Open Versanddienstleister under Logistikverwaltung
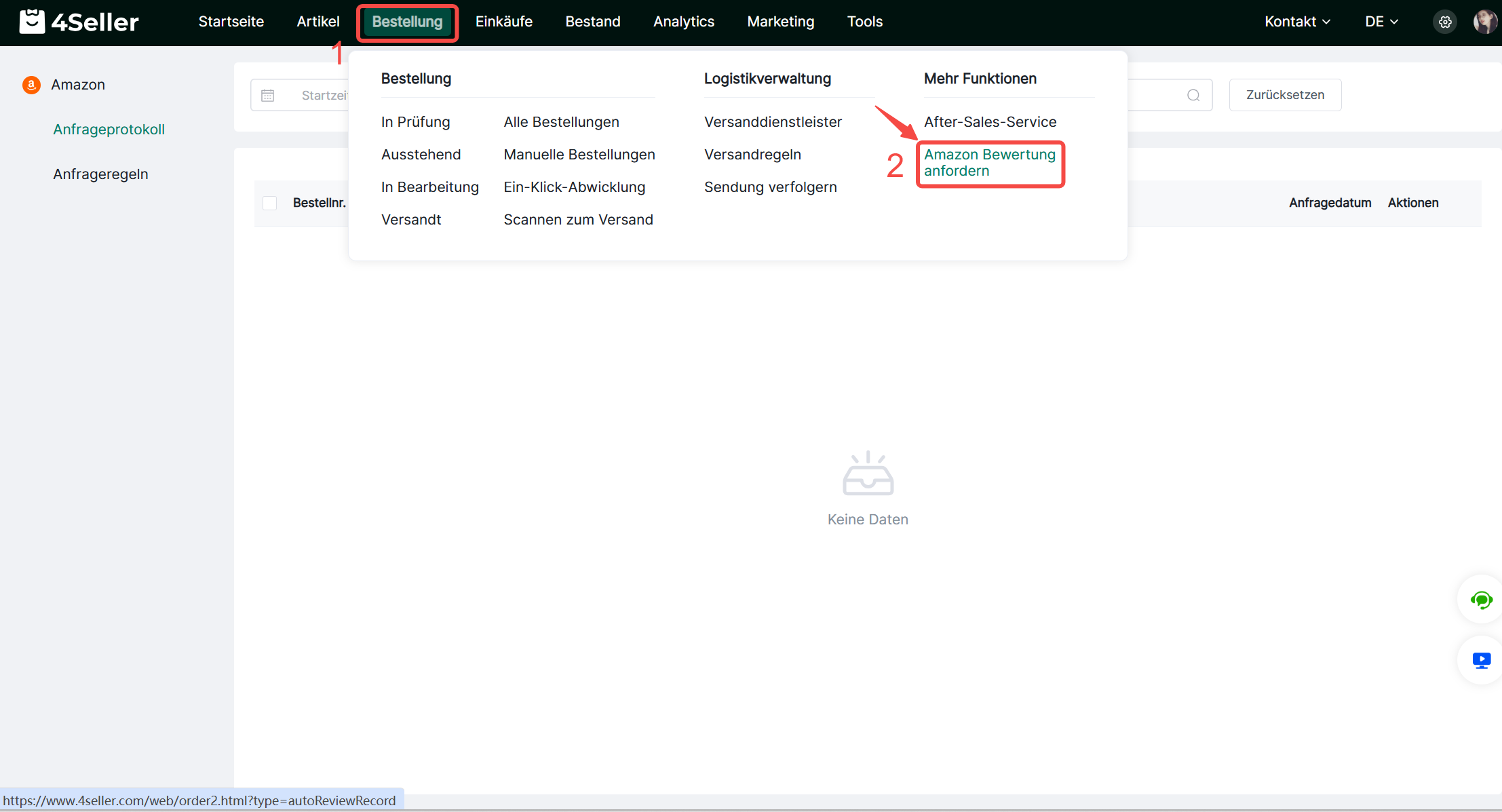Viewport: 1502px width, 812px height. click(x=773, y=122)
